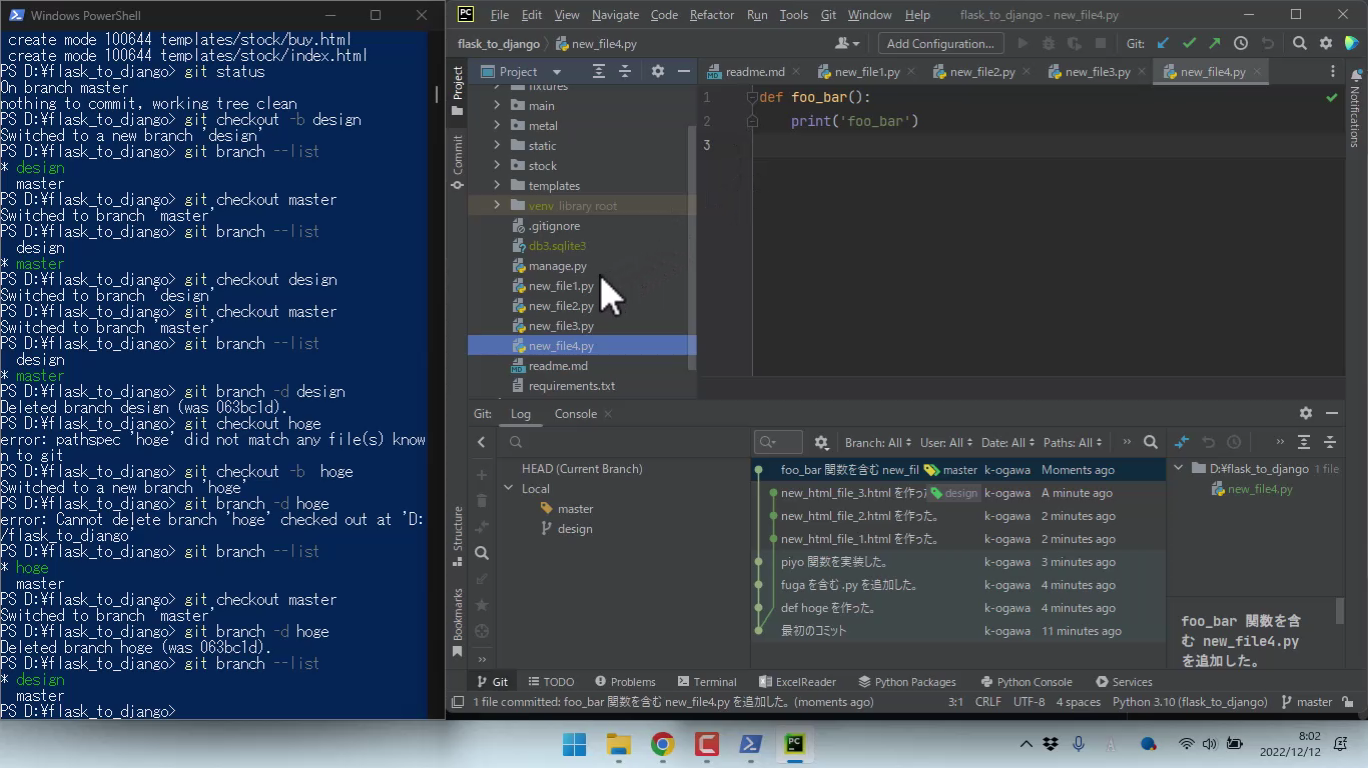Expand the templates folder in Project tree

pyautogui.click(x=497, y=185)
